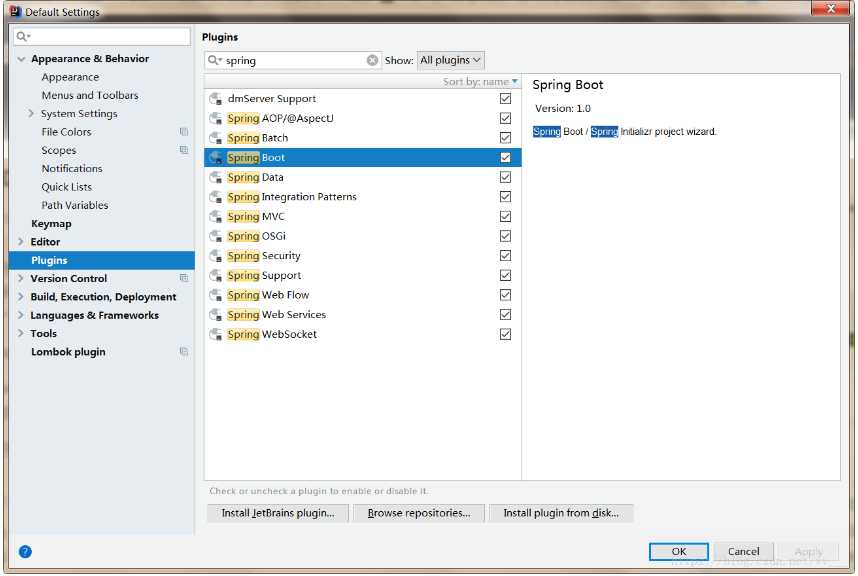The width and height of the screenshot is (858, 576).
Task: Uncheck the Spring Support plugin
Action: point(506,275)
